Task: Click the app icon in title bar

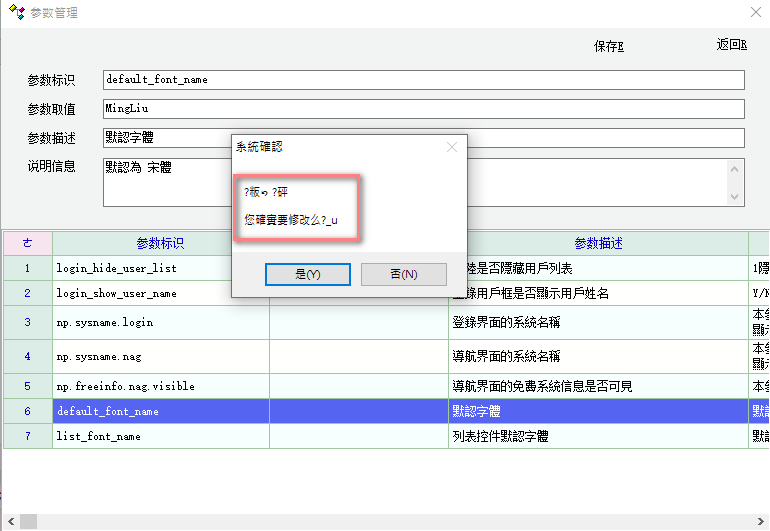Action: [x=15, y=13]
